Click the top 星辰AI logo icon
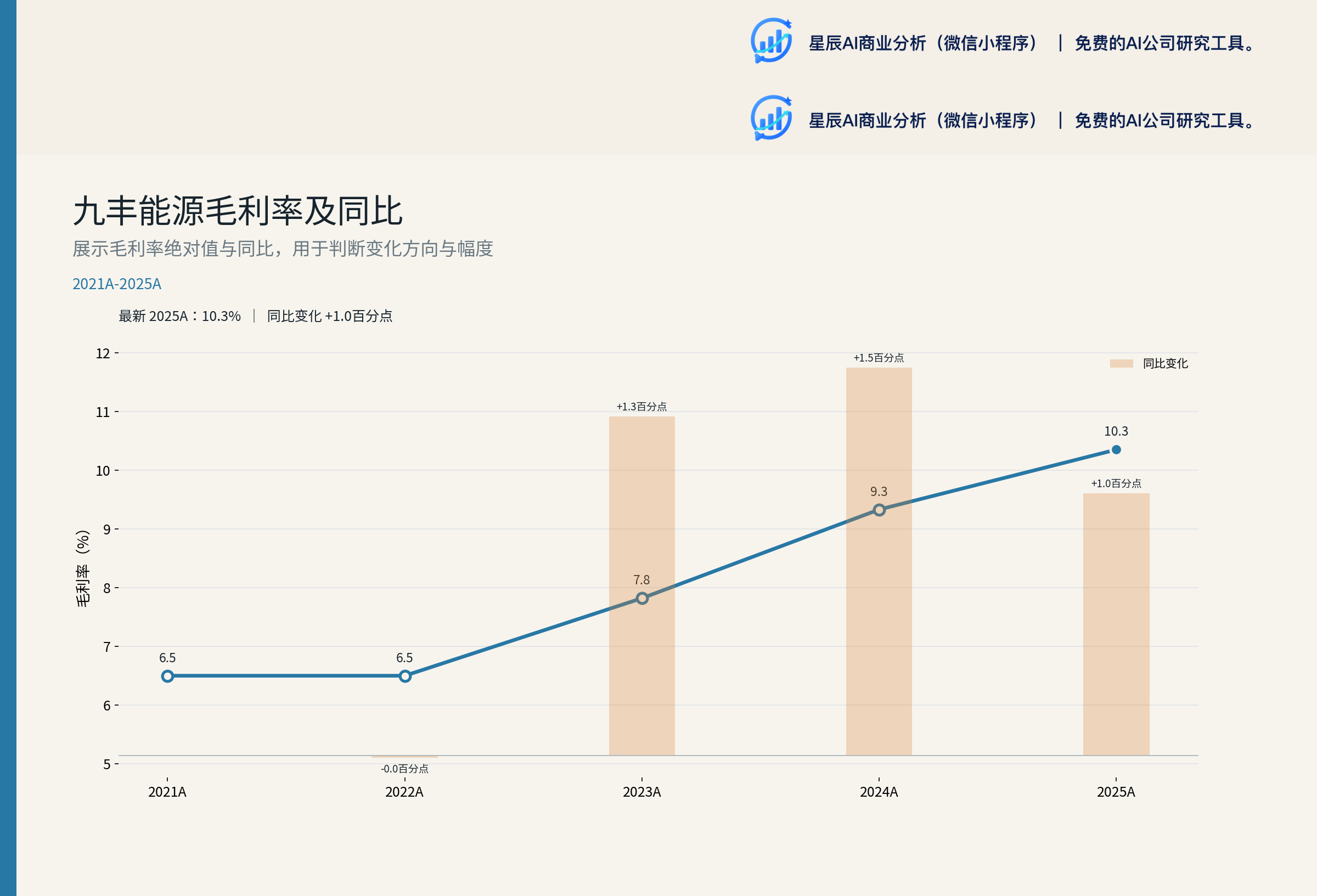The image size is (1317, 896). [772, 40]
